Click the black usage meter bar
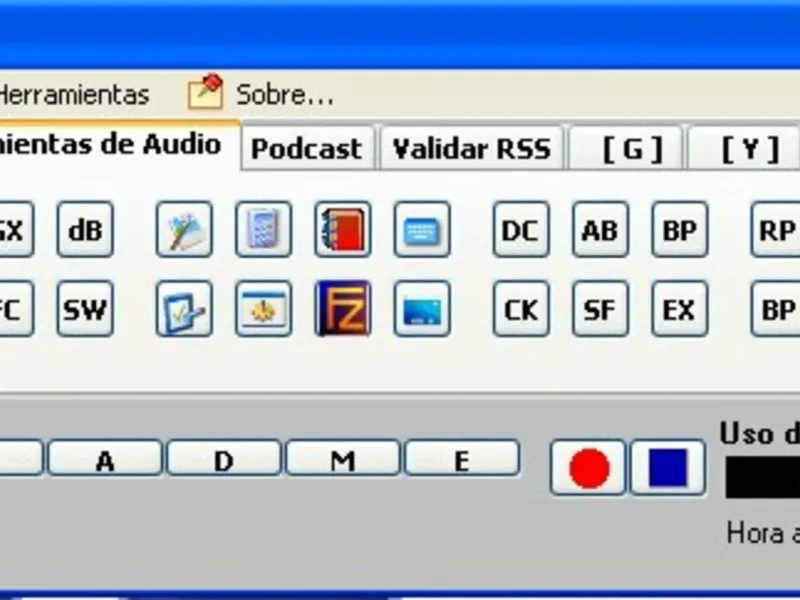This screenshot has width=800, height=600. pos(763,478)
